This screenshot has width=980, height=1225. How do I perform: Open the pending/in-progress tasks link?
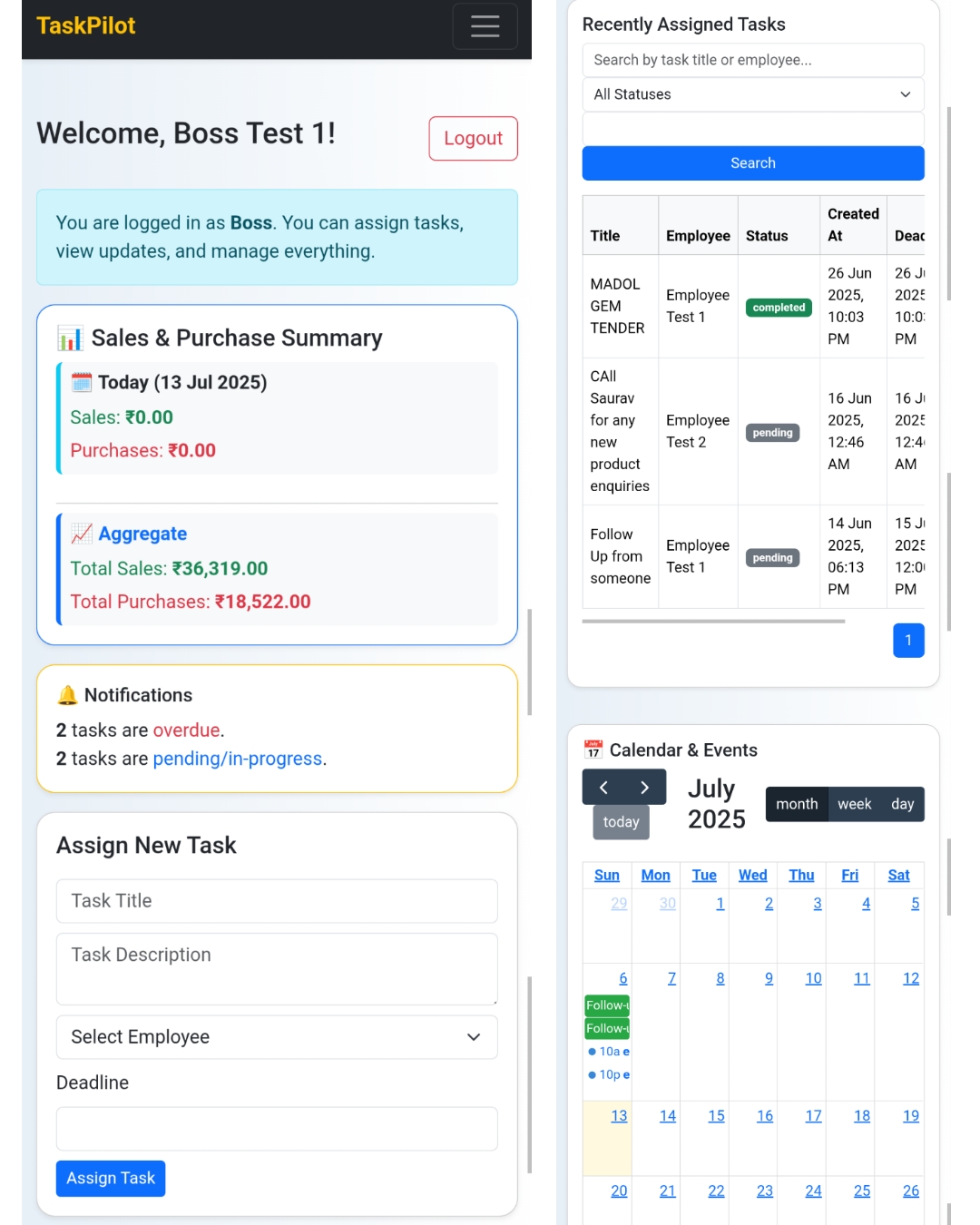coord(238,759)
